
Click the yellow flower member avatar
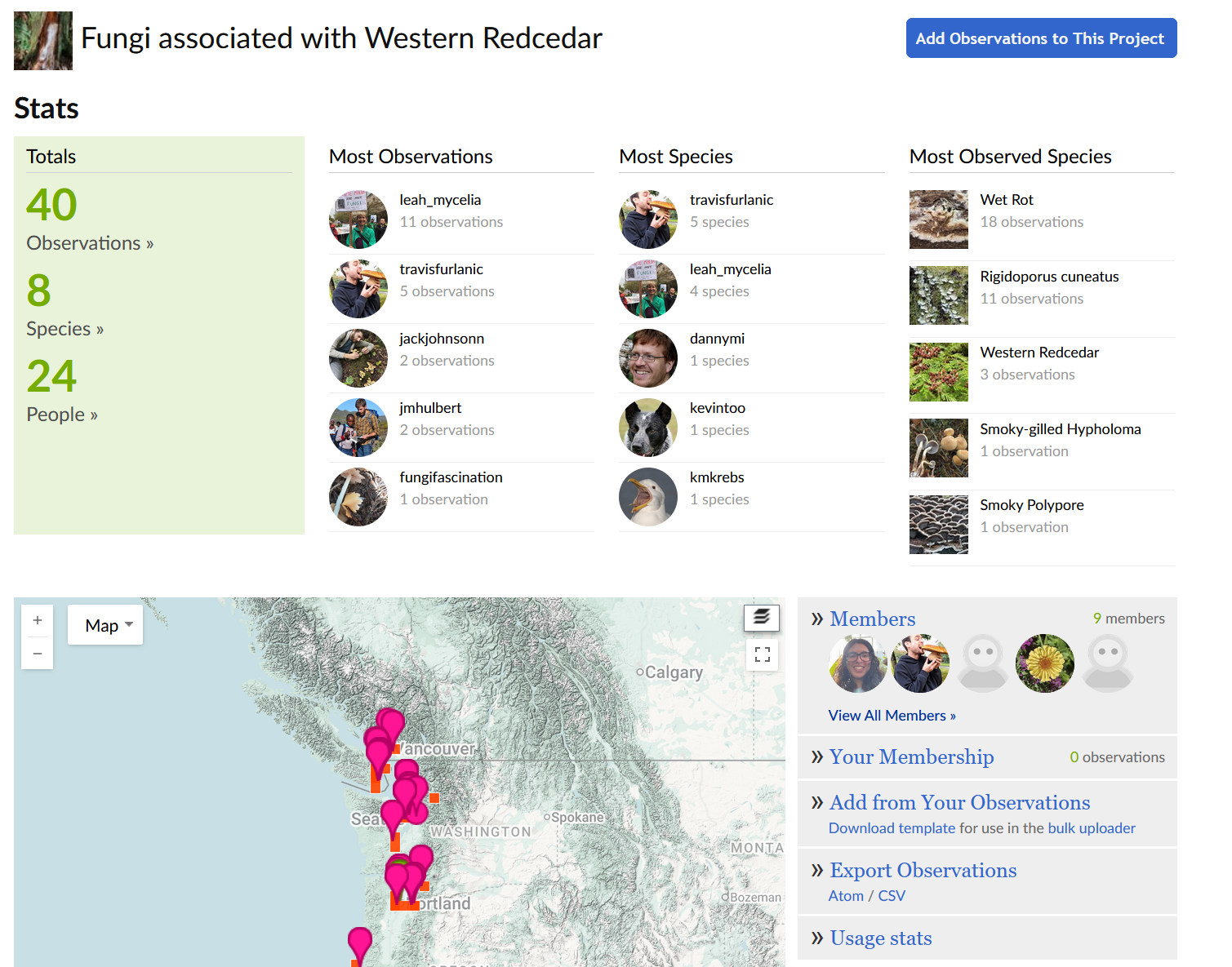[x=1044, y=663]
